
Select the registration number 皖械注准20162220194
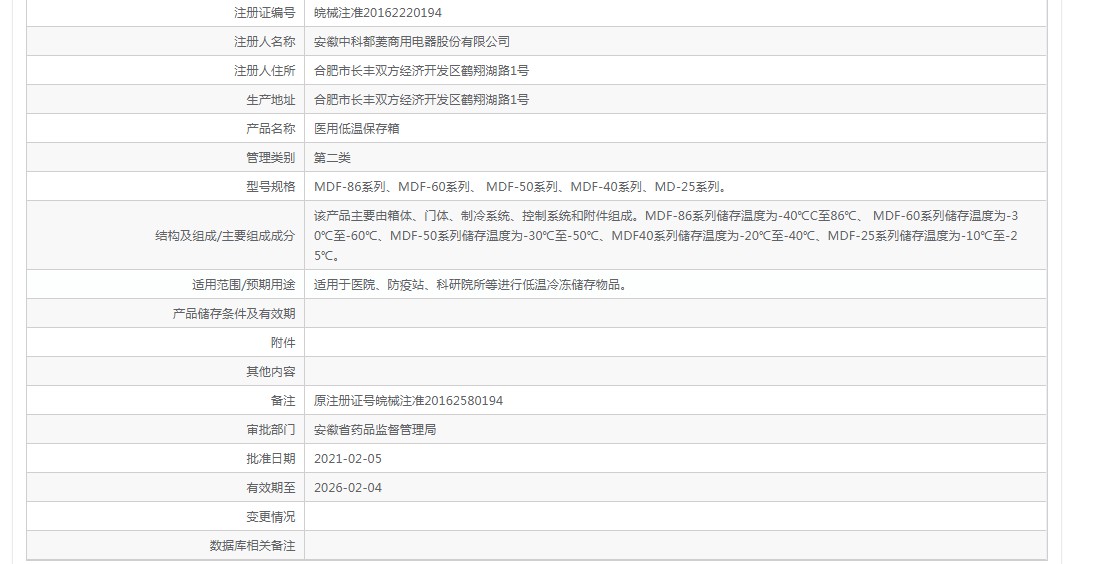378,13
